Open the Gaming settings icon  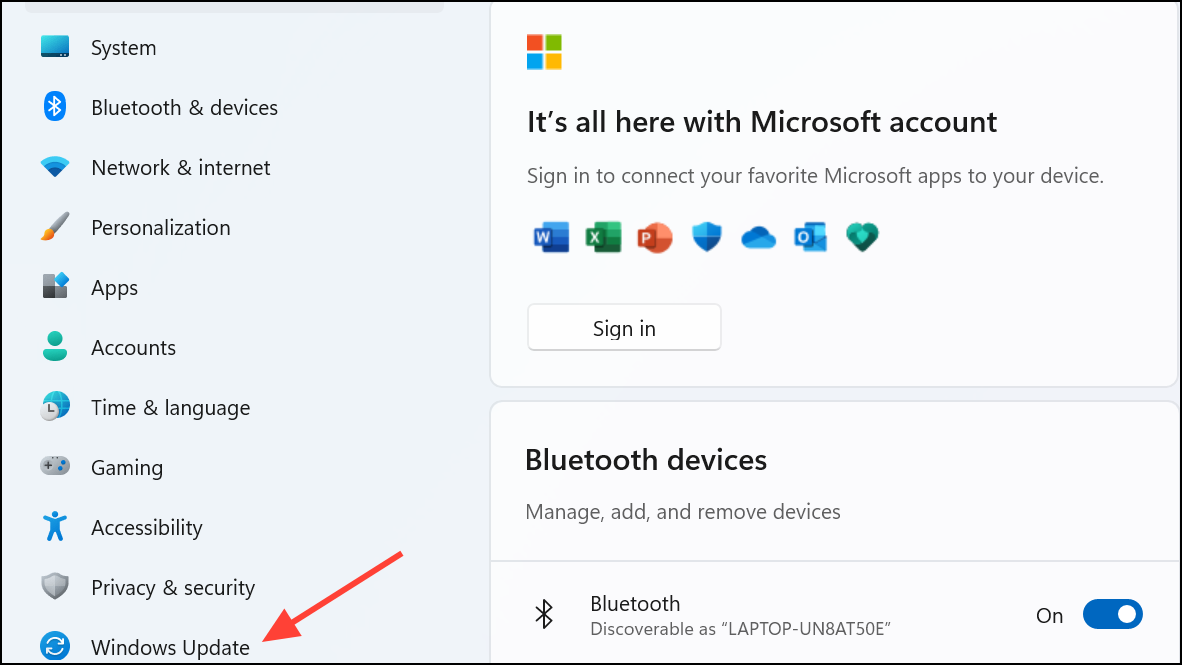pos(55,467)
